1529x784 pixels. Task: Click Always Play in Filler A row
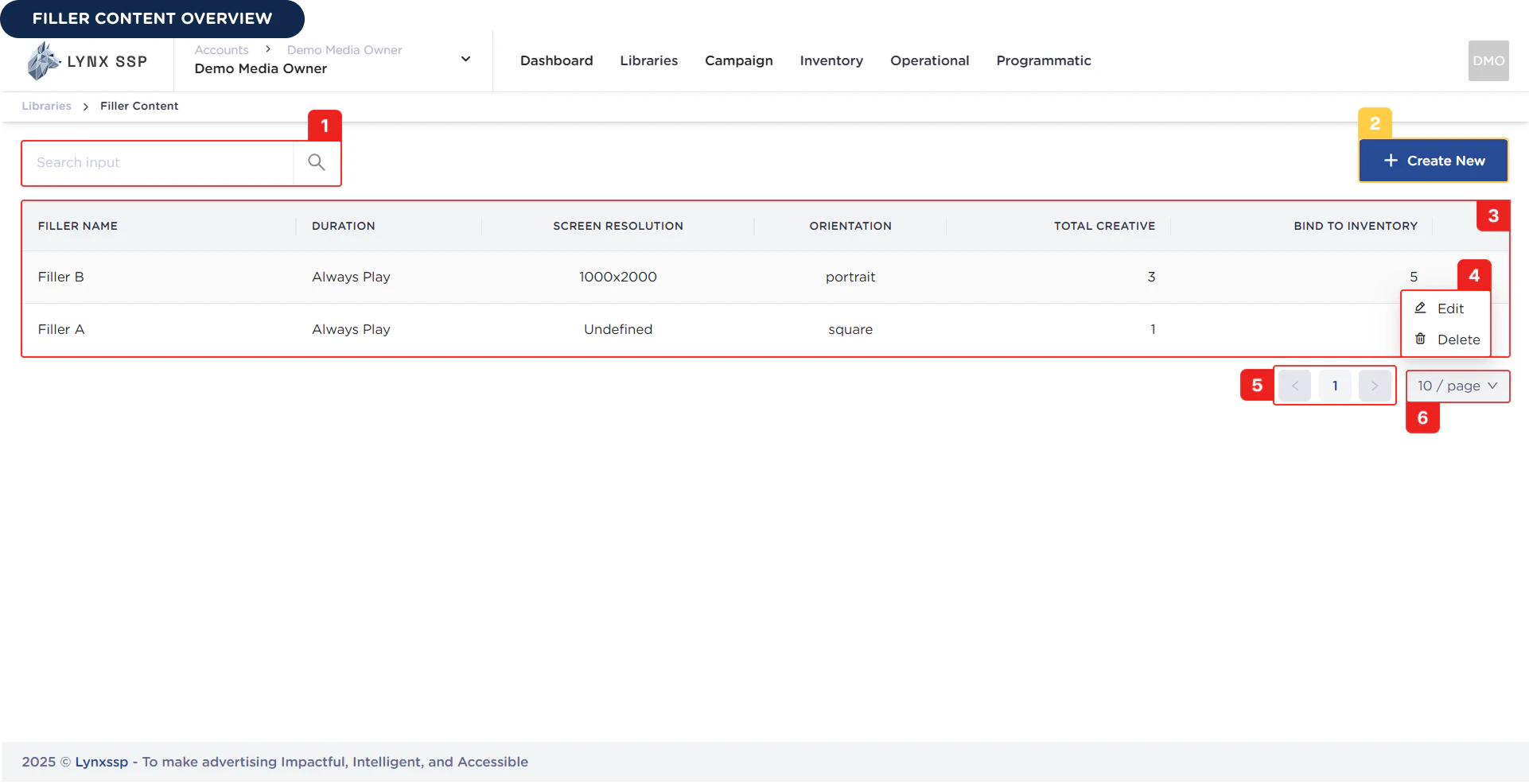coord(351,329)
